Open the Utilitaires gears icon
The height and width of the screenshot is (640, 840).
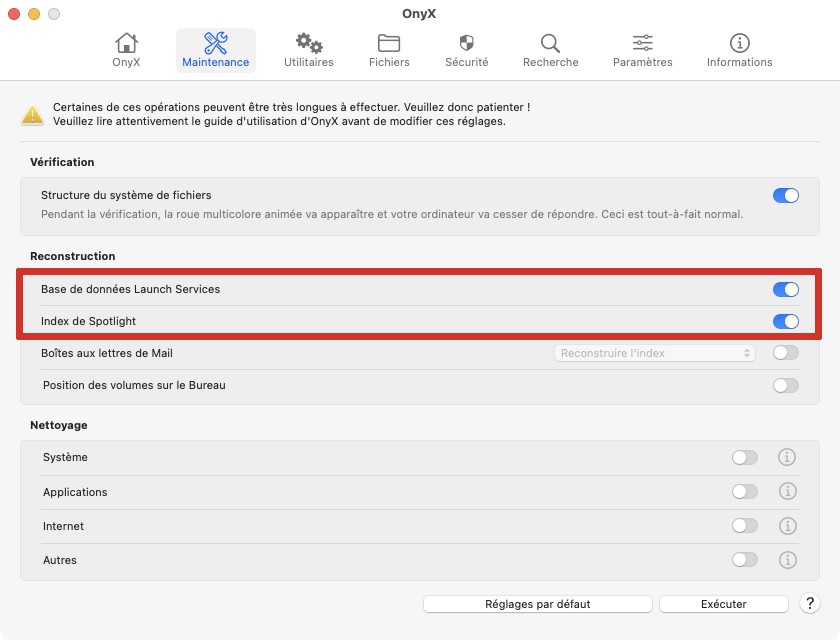pos(309,43)
